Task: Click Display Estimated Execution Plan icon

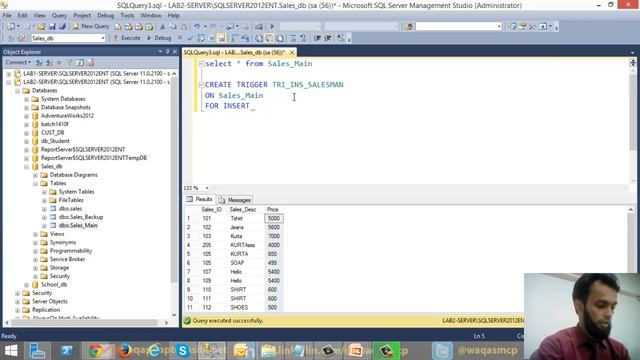Action: point(201,38)
